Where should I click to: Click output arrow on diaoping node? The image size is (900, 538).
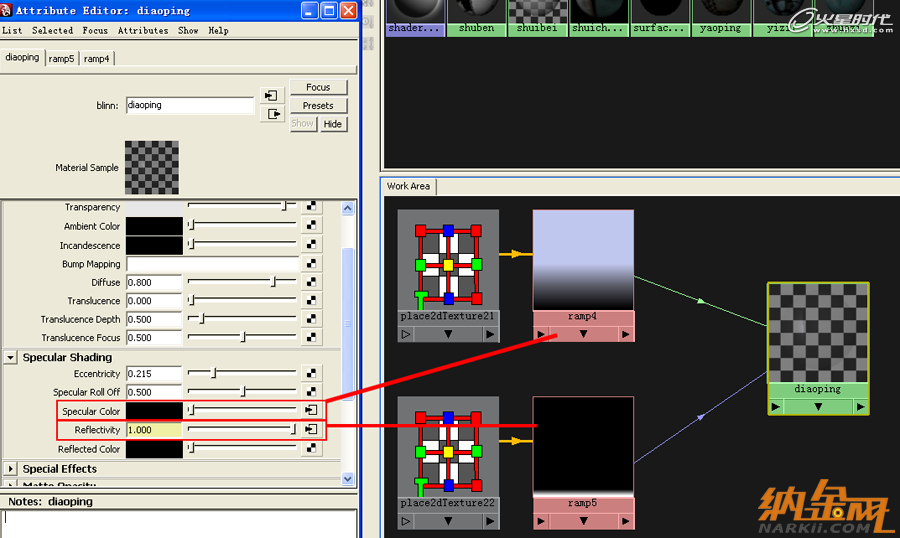click(x=860, y=407)
